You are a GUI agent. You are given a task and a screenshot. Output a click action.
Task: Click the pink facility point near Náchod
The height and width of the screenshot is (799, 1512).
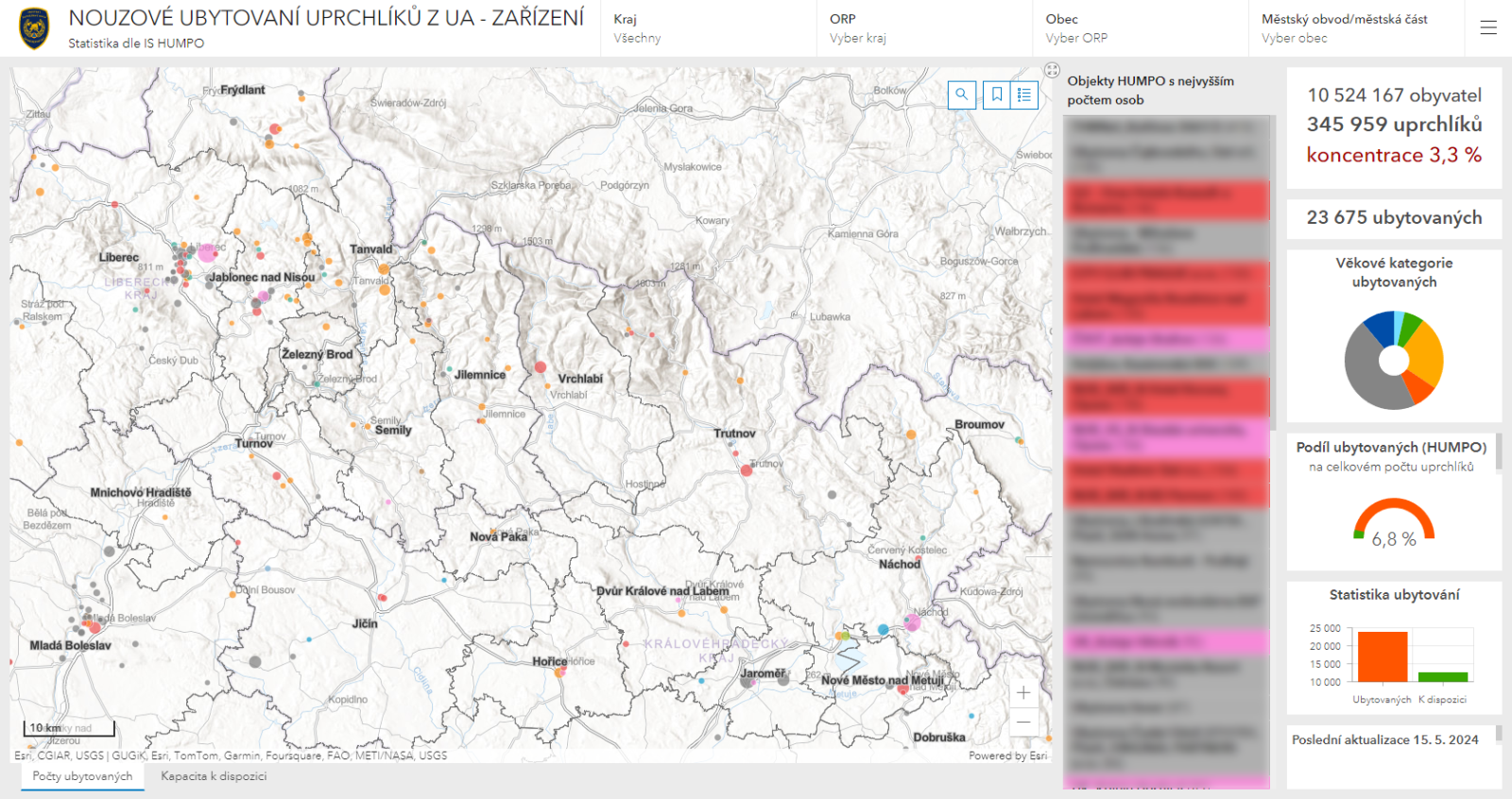tap(912, 622)
